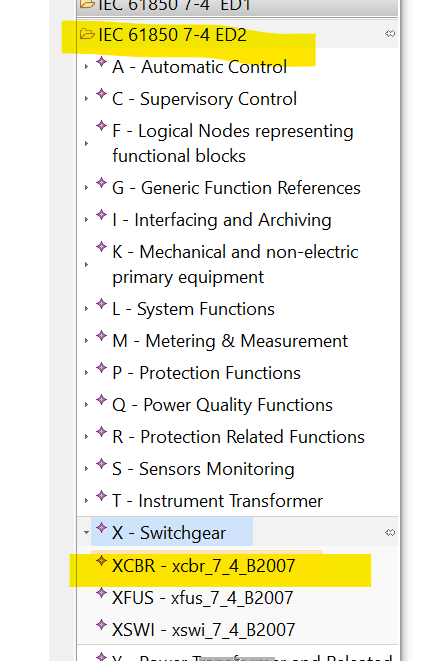Viewport: 436px width, 661px height.
Task: Expand the F - Logical Nodes representing functional blocks
Action: (86, 144)
